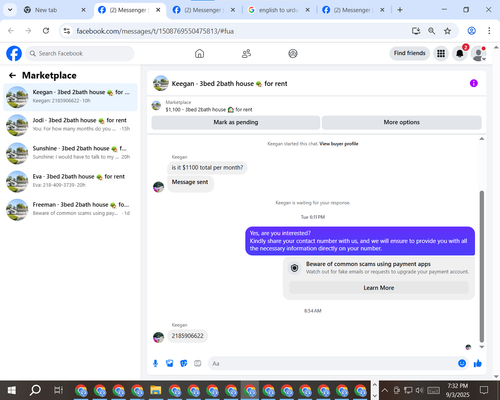Open the emoji picker in message box
The width and height of the screenshot is (500, 400).
[462, 363]
